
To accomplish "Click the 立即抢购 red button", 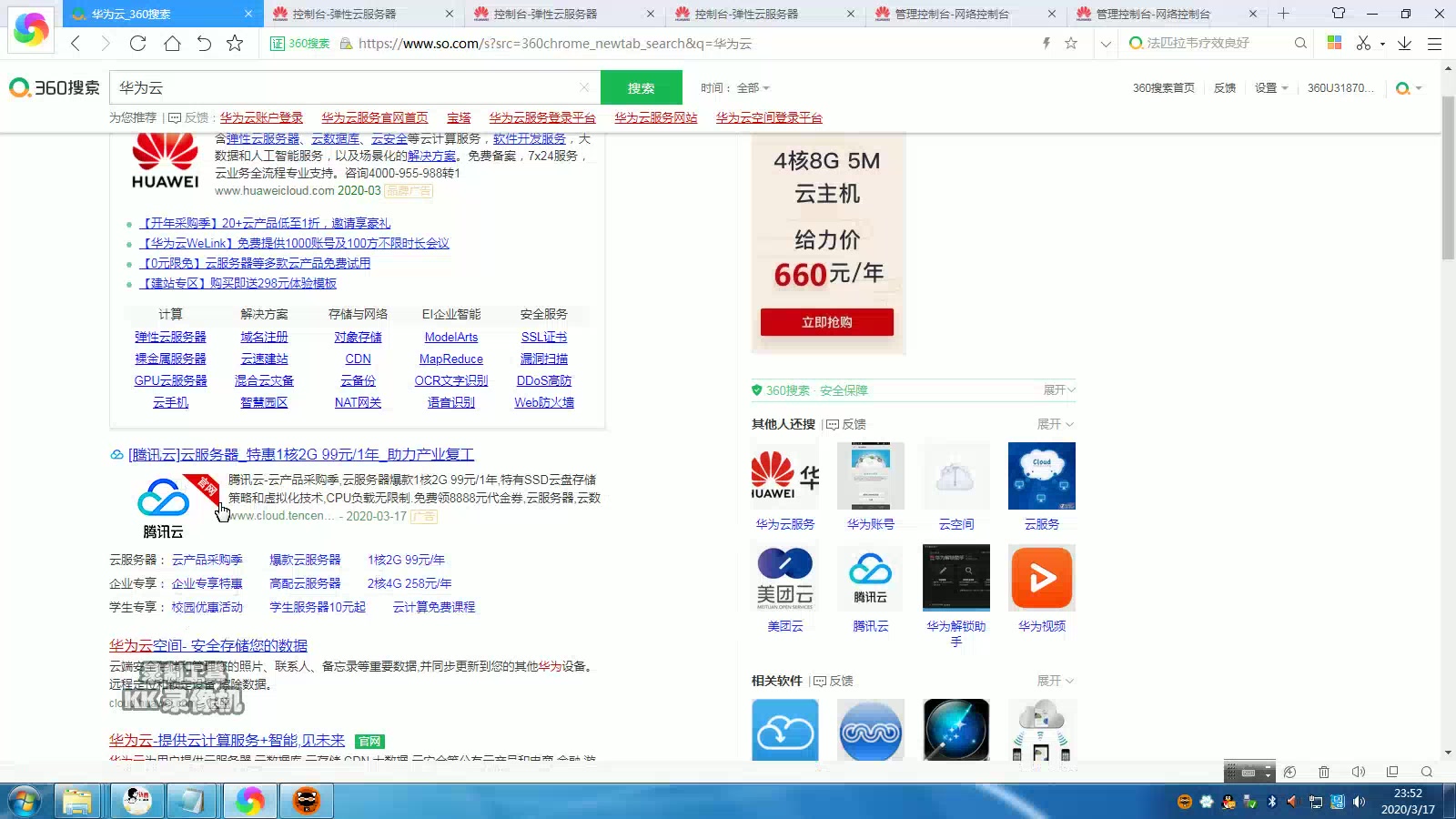I will (x=827, y=322).
